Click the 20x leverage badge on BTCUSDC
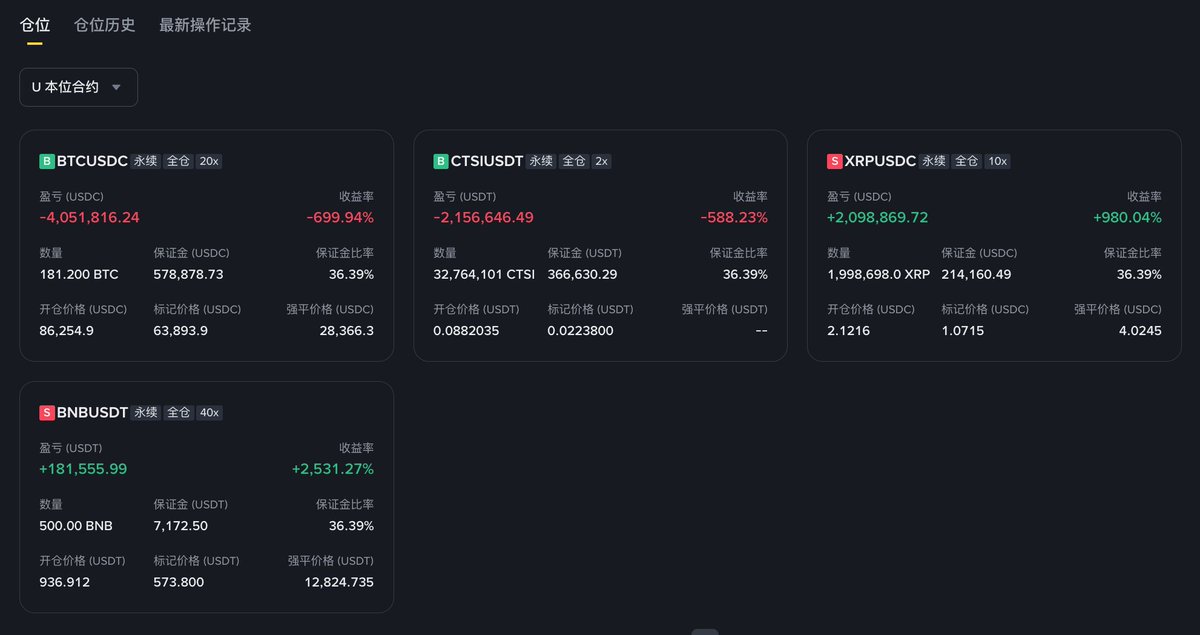The height and width of the screenshot is (635, 1200). coord(209,161)
